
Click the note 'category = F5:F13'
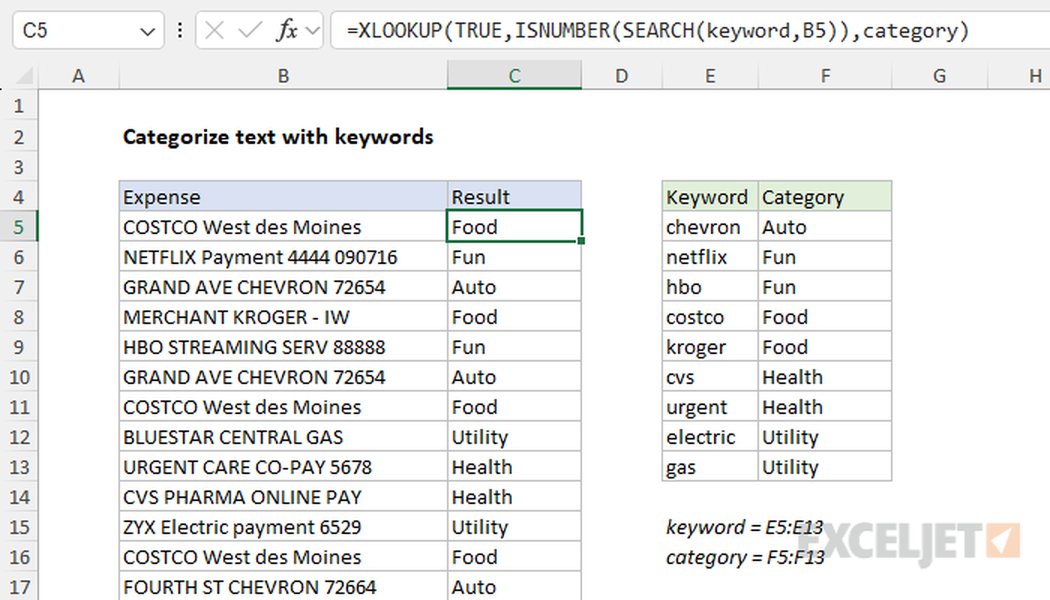[745, 557]
